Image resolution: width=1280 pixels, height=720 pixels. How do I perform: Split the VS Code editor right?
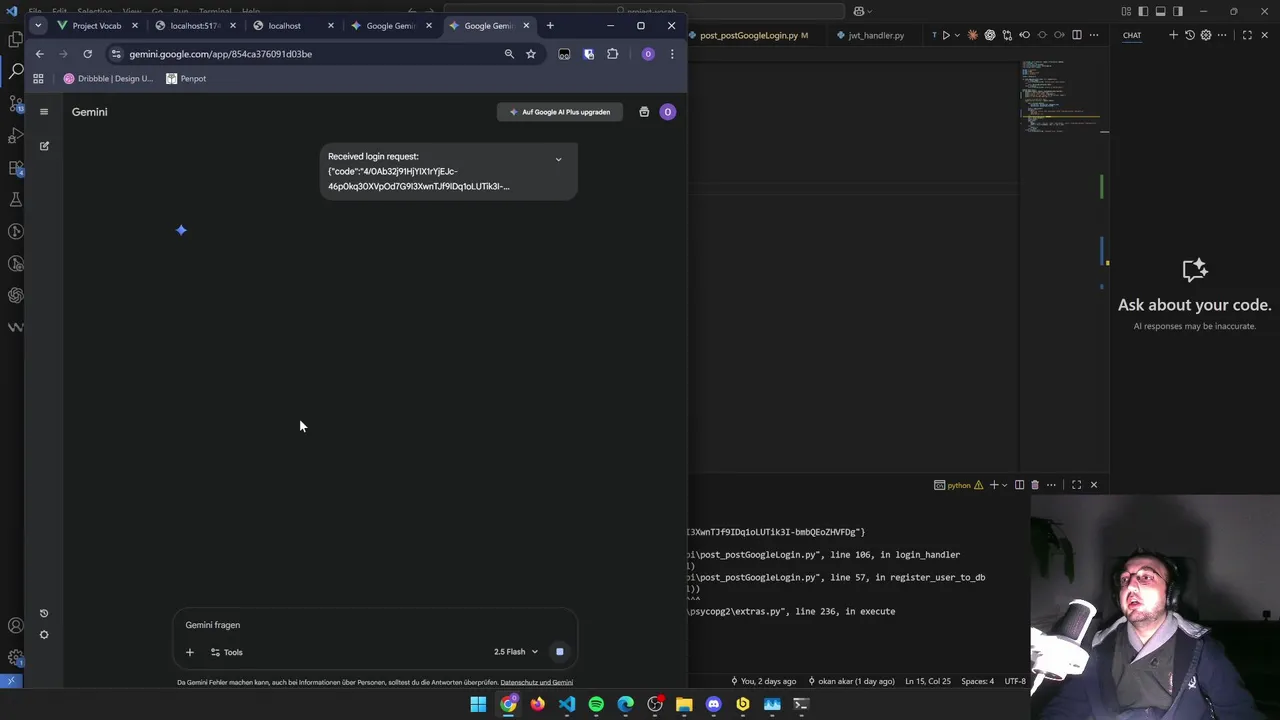(x=1077, y=35)
